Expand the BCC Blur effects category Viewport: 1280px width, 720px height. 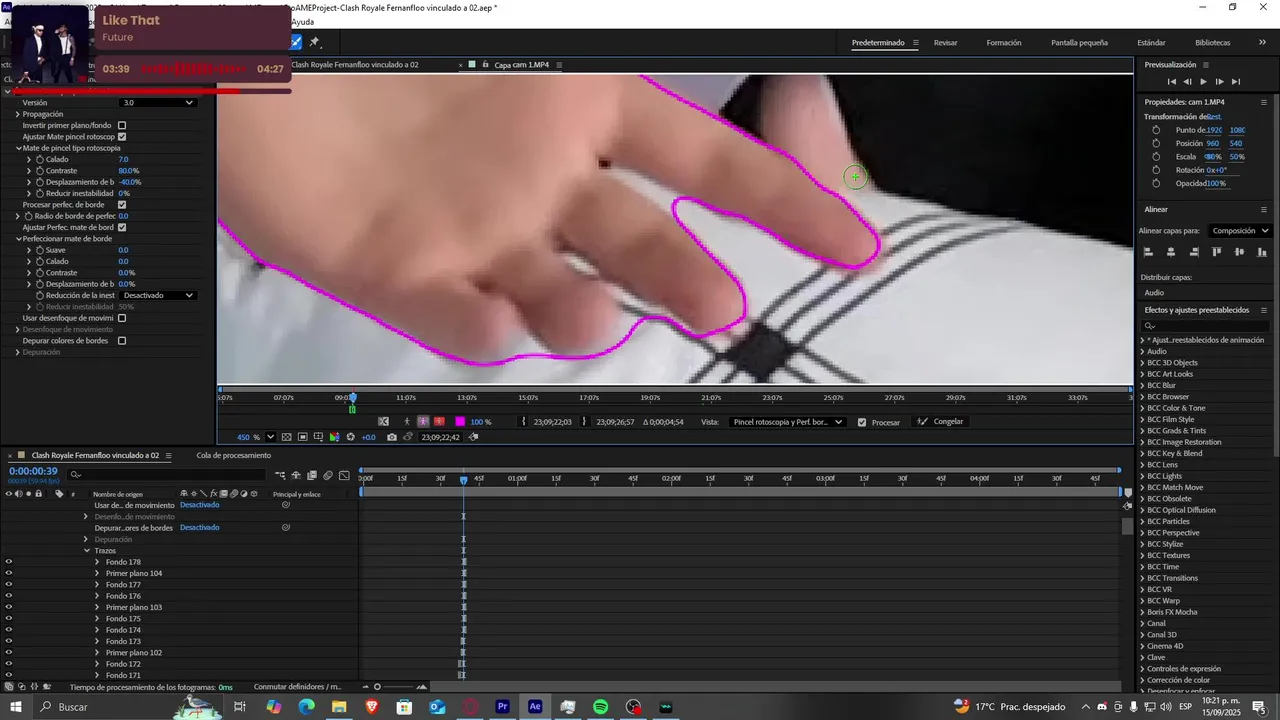(1142, 385)
